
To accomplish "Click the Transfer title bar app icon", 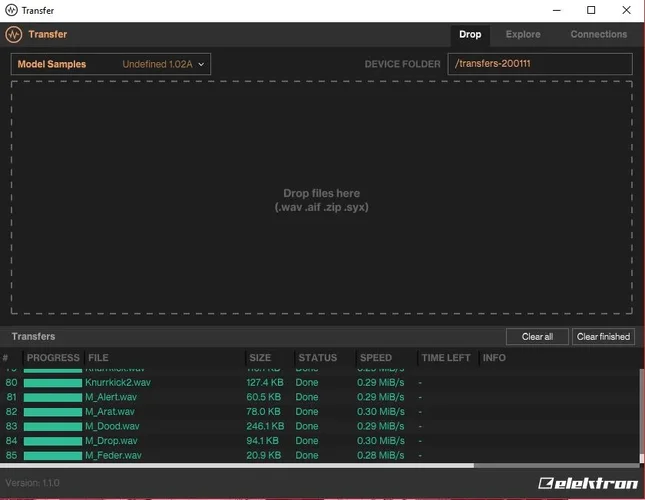I will coord(11,10).
